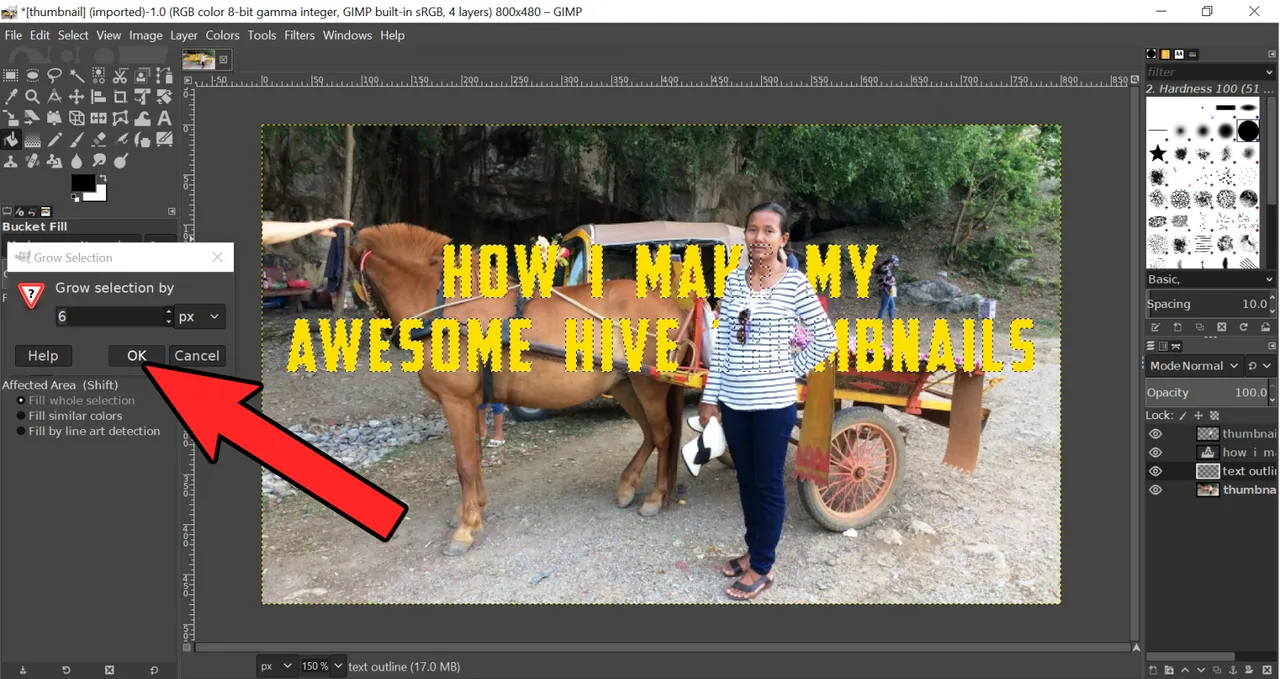Select the Pencil tool
Viewport: 1280px width, 679px height.
tap(54, 140)
